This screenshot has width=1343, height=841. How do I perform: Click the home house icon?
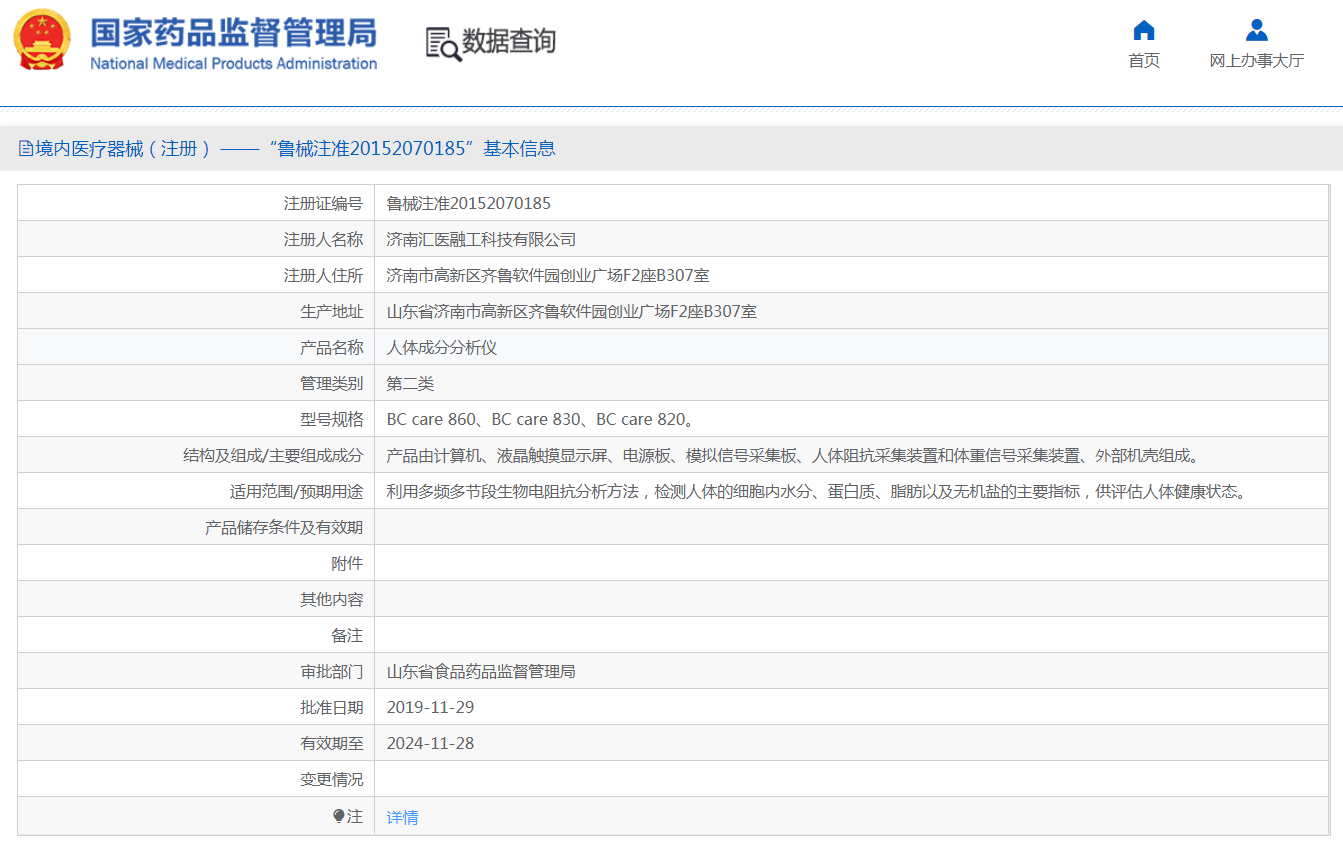point(1144,30)
